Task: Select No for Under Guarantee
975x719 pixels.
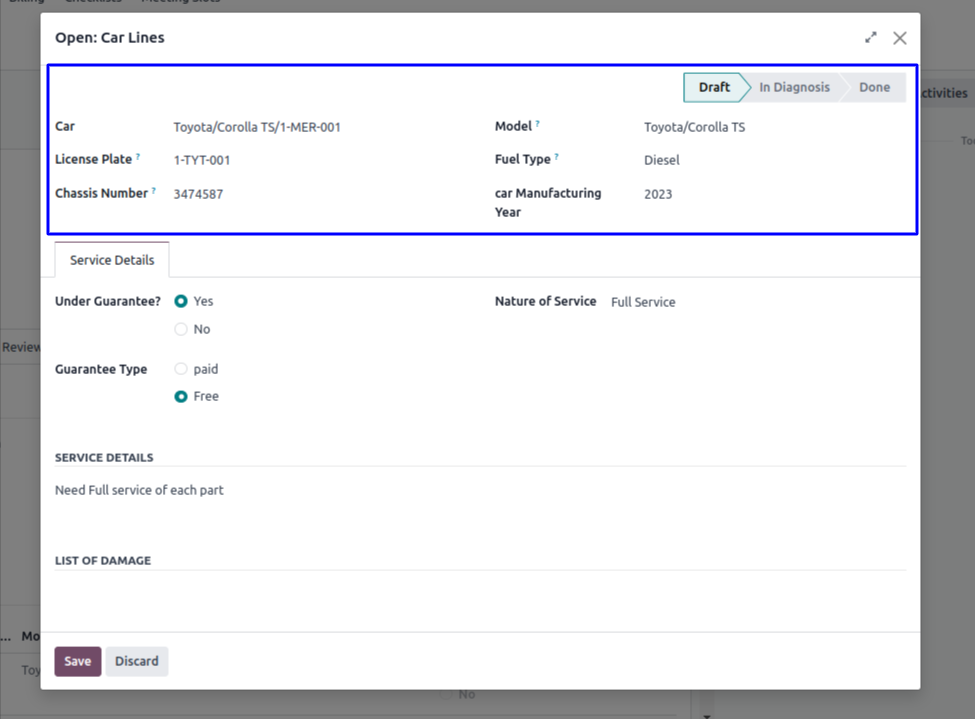Action: [x=181, y=329]
